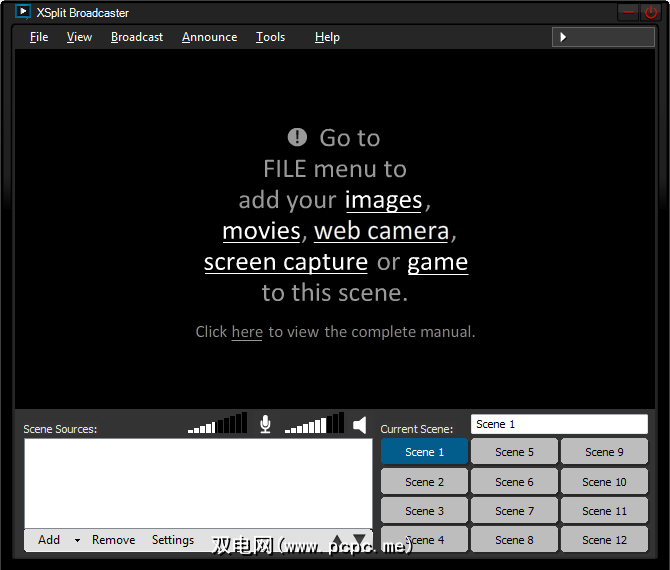Move source down with the down arrow
Image resolution: width=670 pixels, height=570 pixels.
tap(359, 540)
